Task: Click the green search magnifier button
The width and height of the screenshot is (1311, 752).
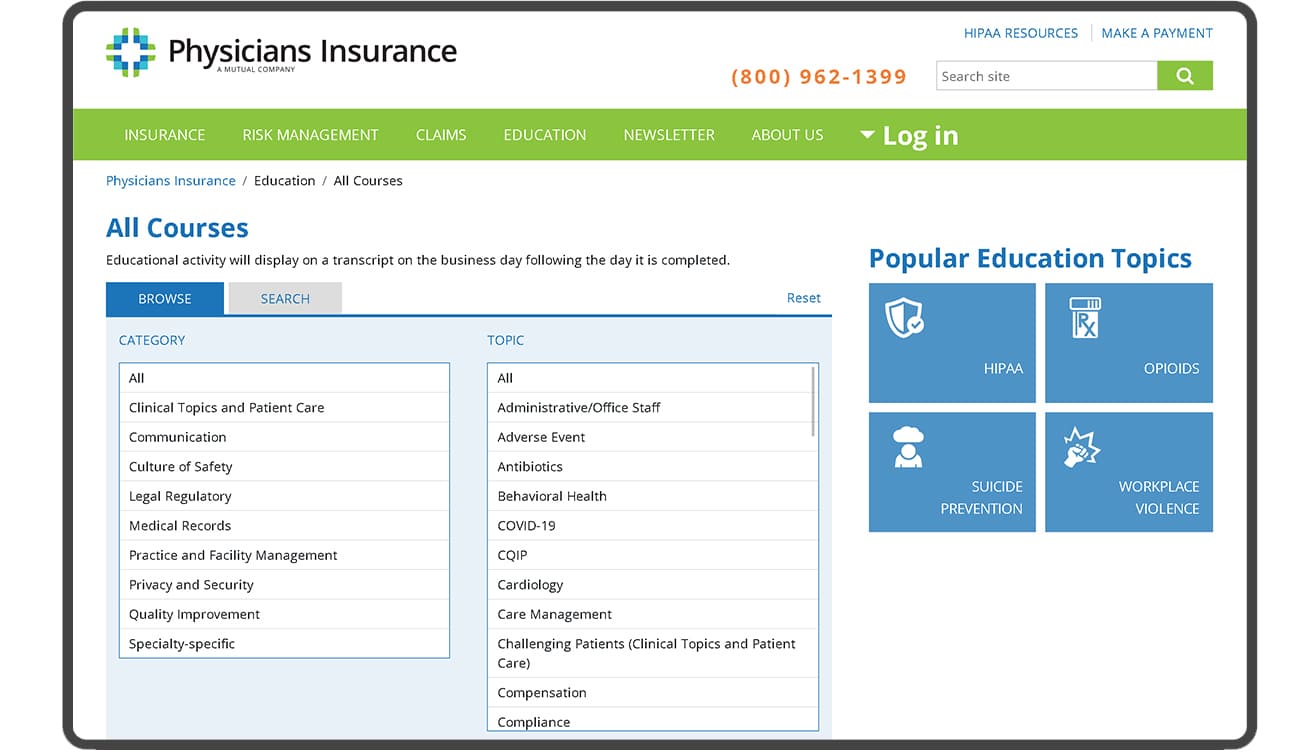Action: [x=1185, y=76]
